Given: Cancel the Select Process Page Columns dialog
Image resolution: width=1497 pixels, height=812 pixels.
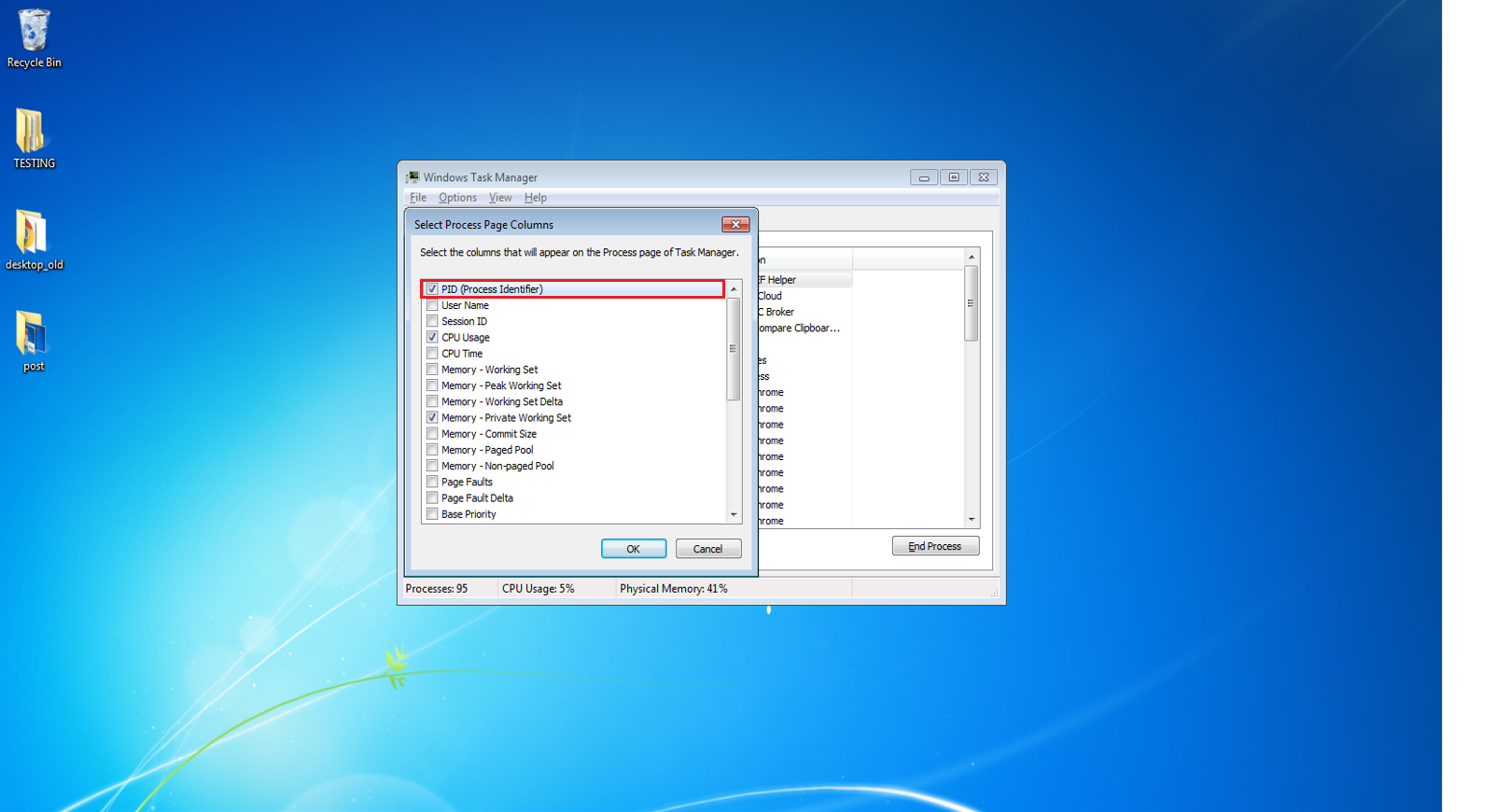Looking at the screenshot, I should click(708, 549).
